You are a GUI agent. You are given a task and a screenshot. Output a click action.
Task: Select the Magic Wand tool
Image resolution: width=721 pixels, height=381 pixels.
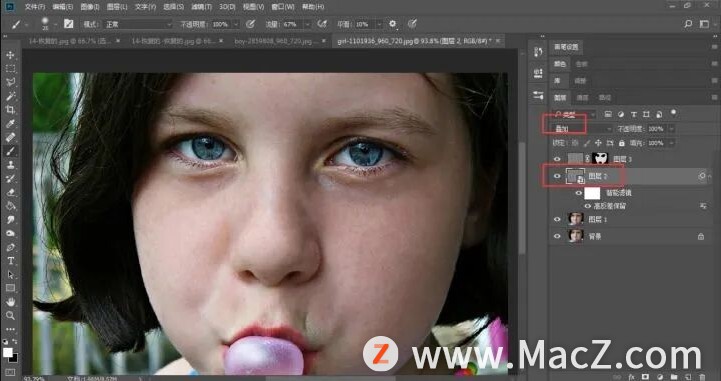point(10,96)
